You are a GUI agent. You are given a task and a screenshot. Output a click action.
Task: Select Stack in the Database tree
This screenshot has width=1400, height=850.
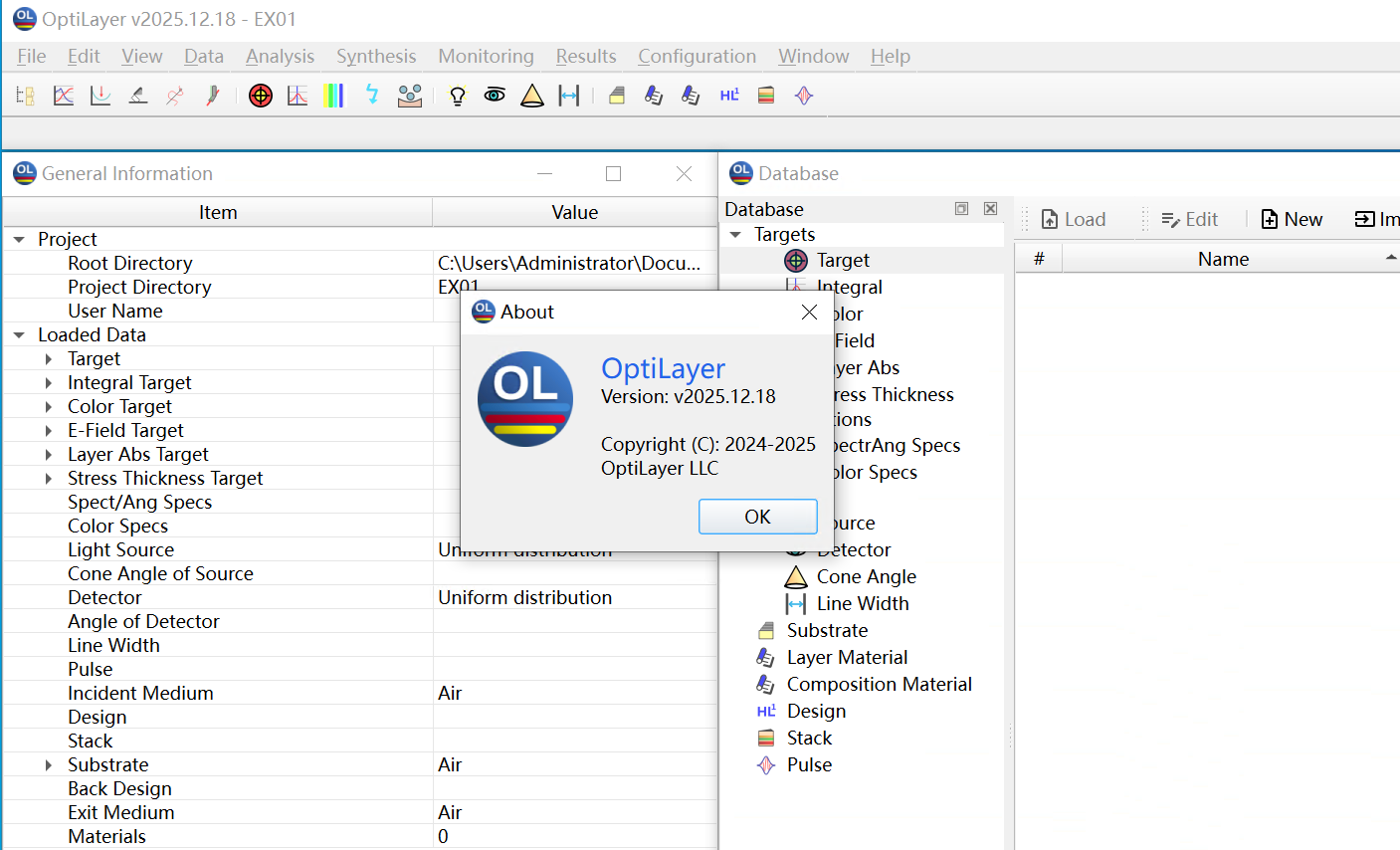coord(809,739)
